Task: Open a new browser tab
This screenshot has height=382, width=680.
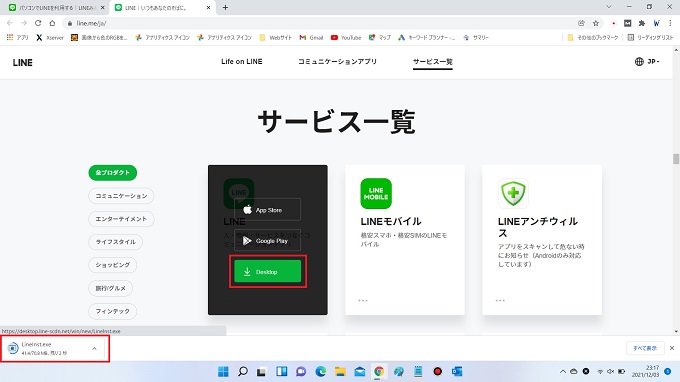Action: 226,7
